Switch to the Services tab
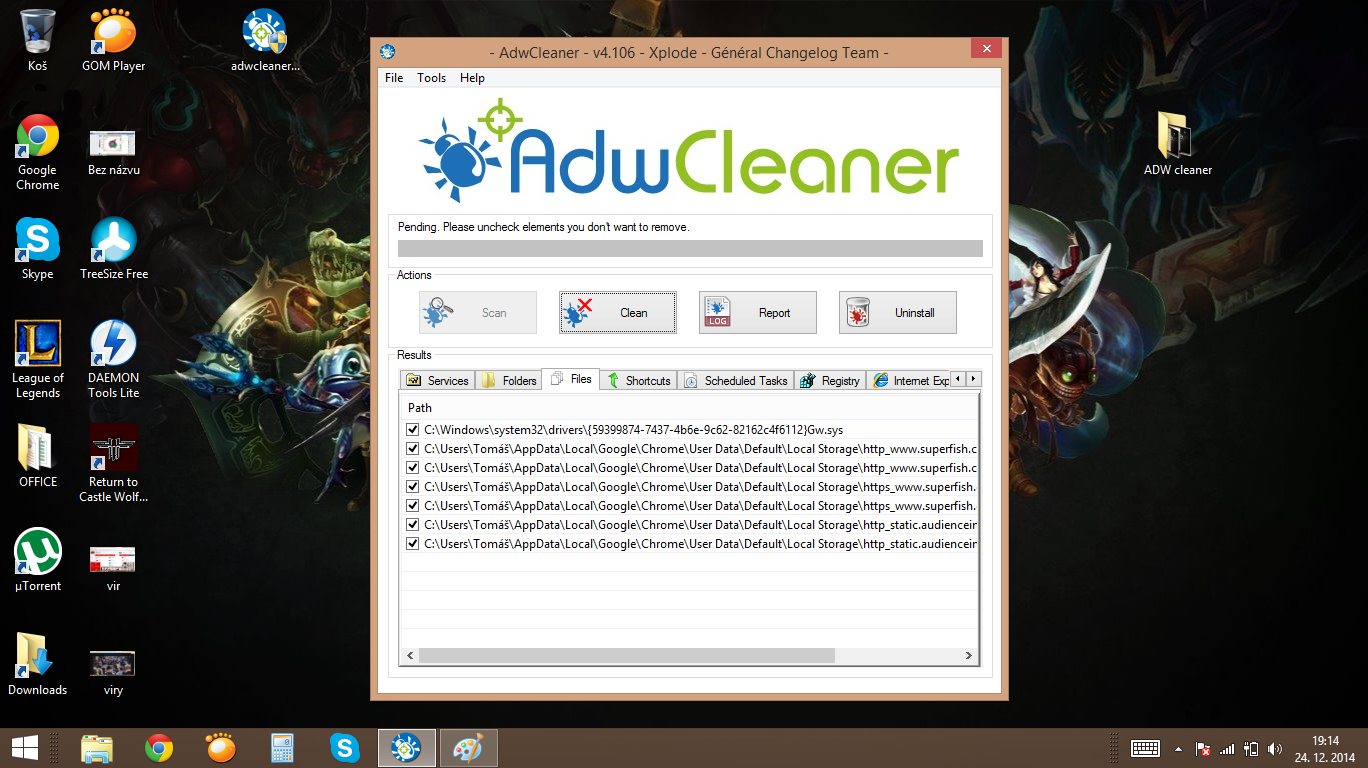 [437, 380]
